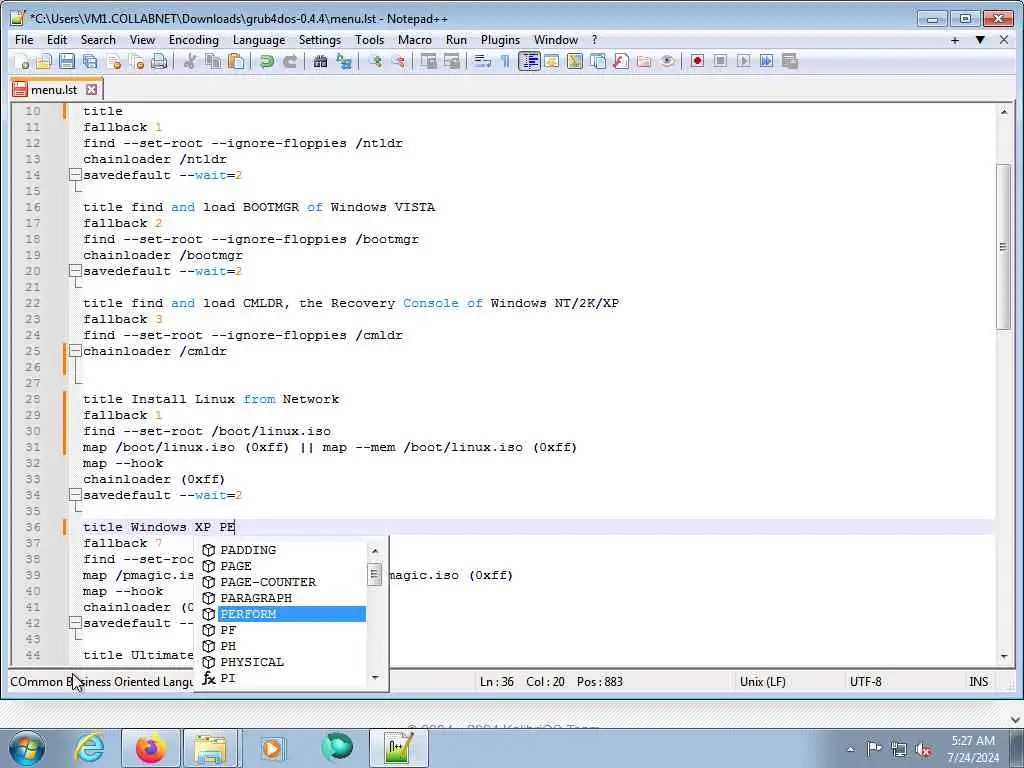
Task: Open the document list dropdown arrow
Action: 980,40
